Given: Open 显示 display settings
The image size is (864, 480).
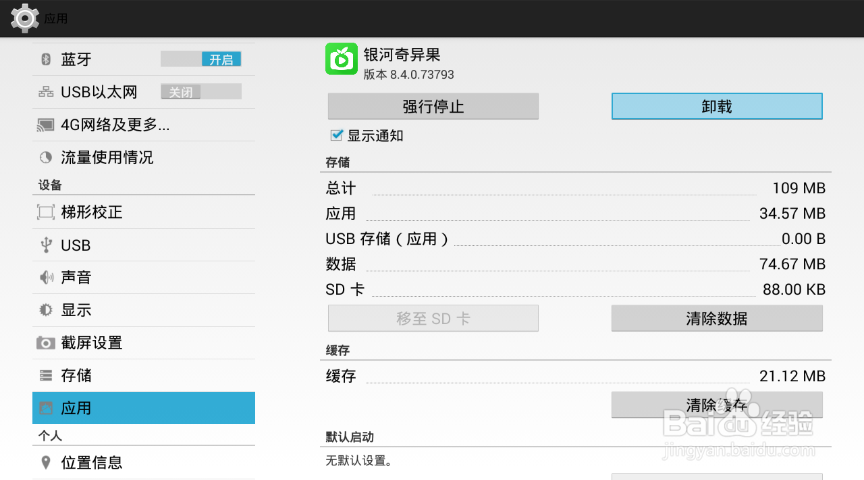Looking at the screenshot, I should point(143,310).
